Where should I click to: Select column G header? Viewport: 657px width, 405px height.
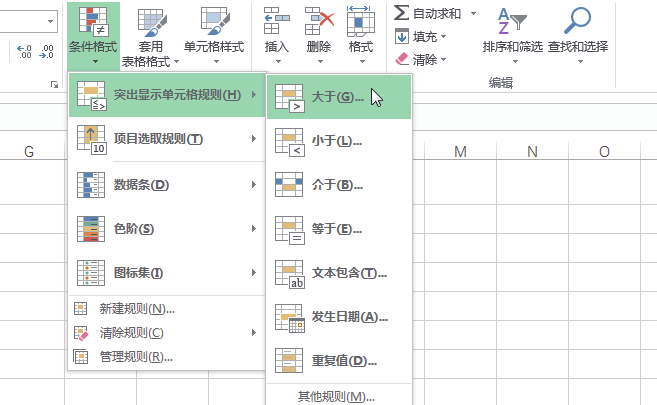coord(29,151)
